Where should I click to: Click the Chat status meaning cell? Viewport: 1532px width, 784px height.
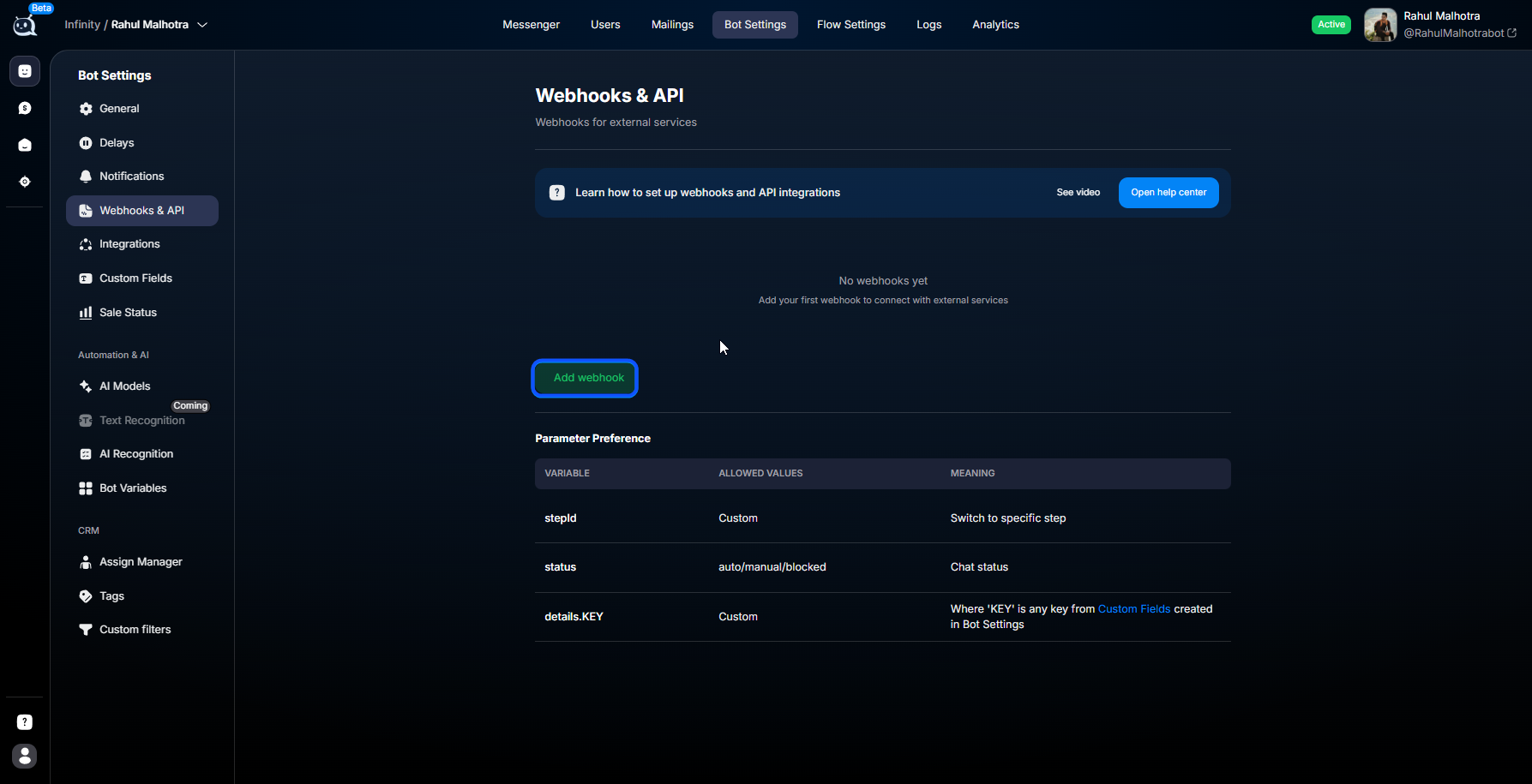979,567
